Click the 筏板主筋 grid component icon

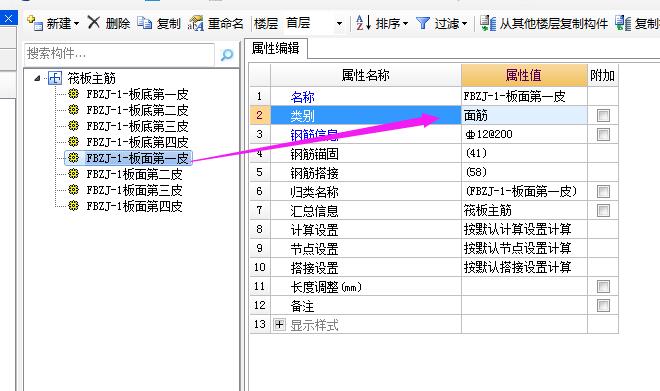(x=55, y=78)
